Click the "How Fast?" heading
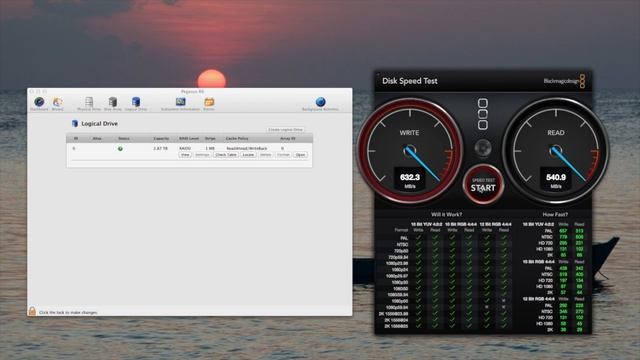640x360 pixels. pos(555,214)
